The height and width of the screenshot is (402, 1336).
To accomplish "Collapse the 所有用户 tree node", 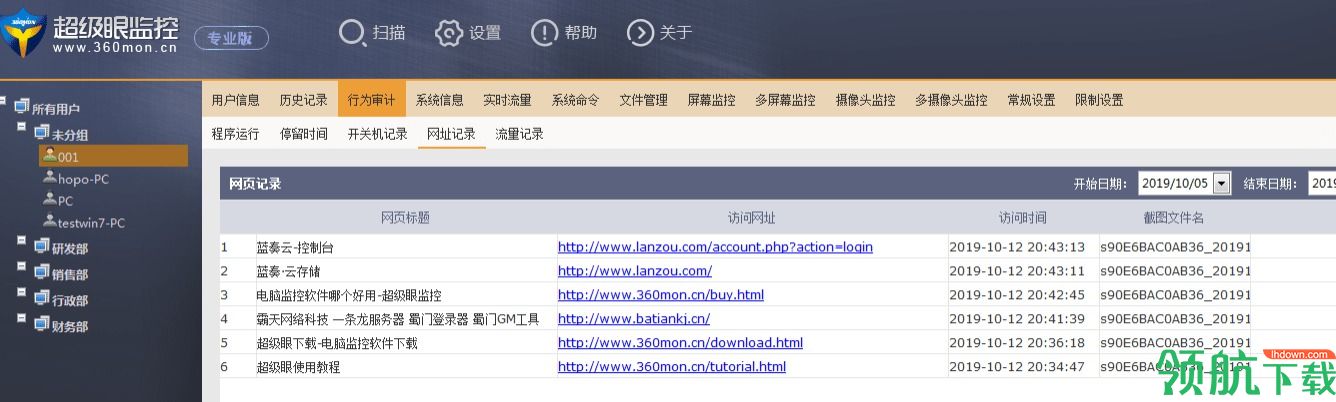I will tap(4, 101).
